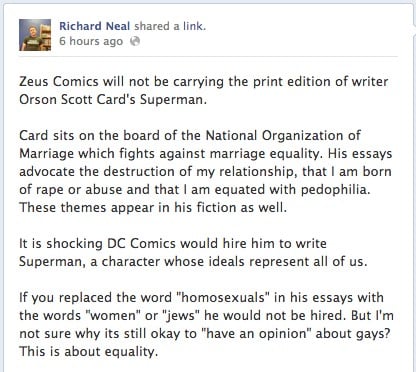The width and height of the screenshot is (416, 372).
Task: Click the quoted phrase "have an opinion"
Action: [x=257, y=333]
